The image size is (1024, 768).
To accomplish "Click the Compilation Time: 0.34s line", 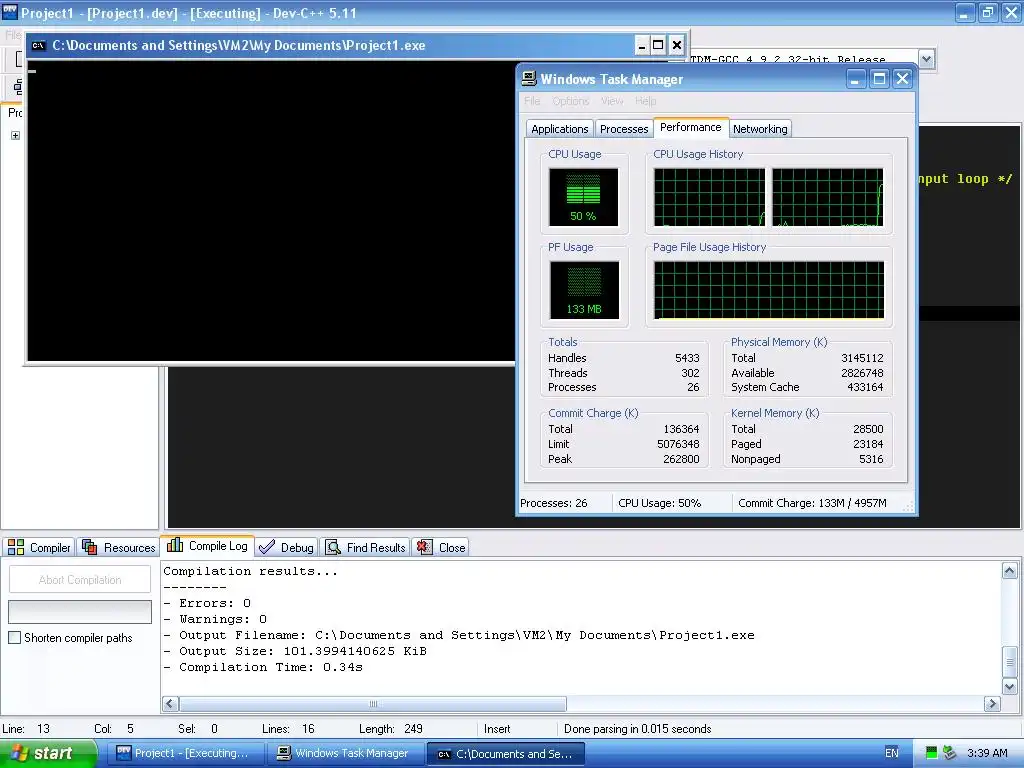I will tap(263, 667).
